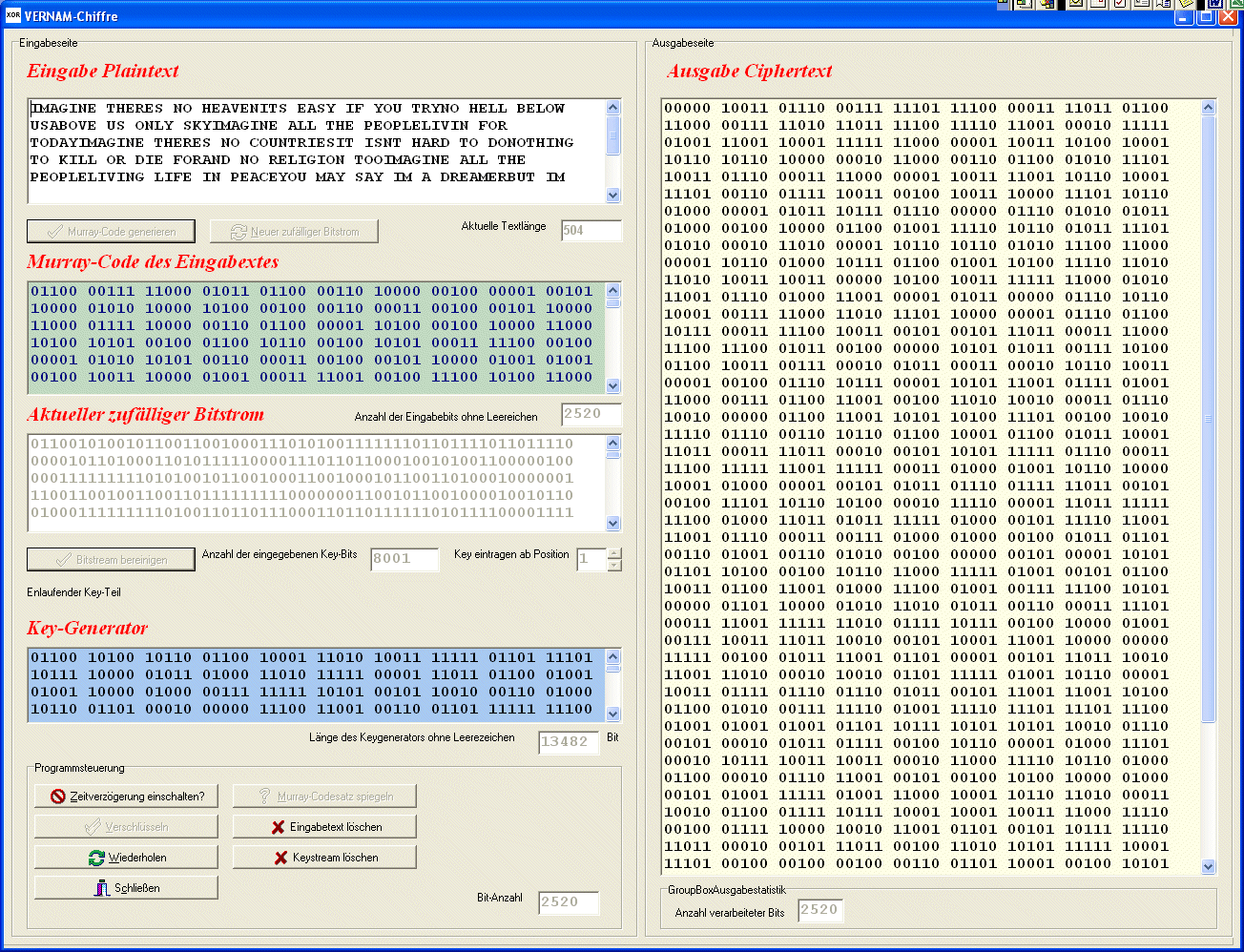1244x952 pixels.
Task: Click Key eintragen ab Position label
Action: pos(511,554)
